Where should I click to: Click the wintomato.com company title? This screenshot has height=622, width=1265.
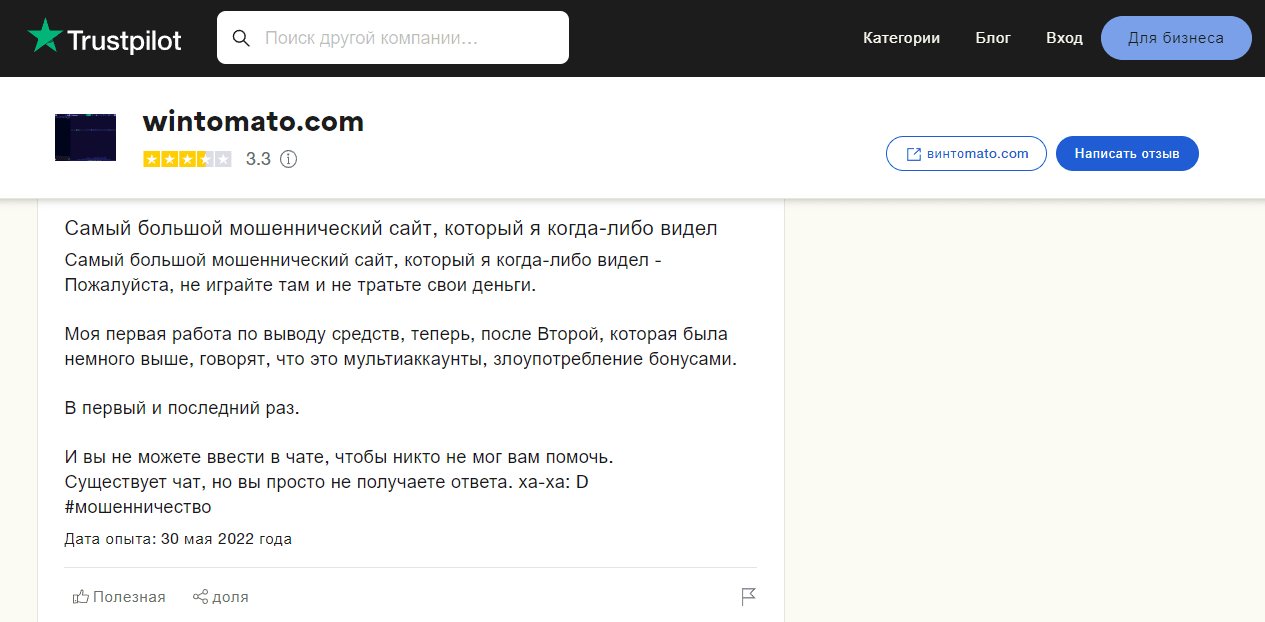[x=253, y=122]
